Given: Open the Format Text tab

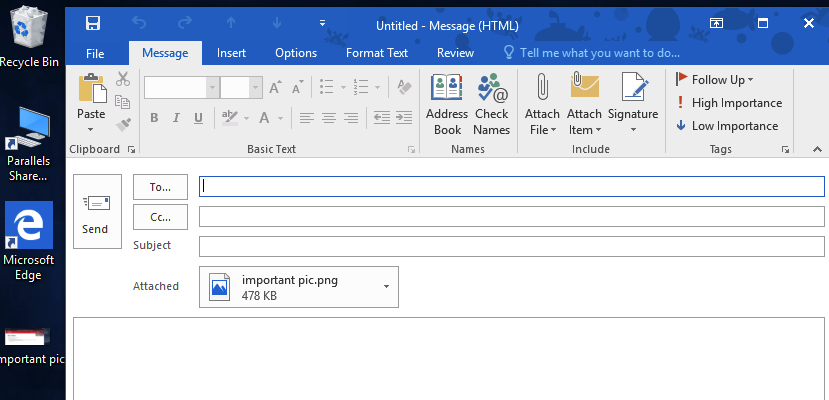Looking at the screenshot, I should pyautogui.click(x=376, y=53).
